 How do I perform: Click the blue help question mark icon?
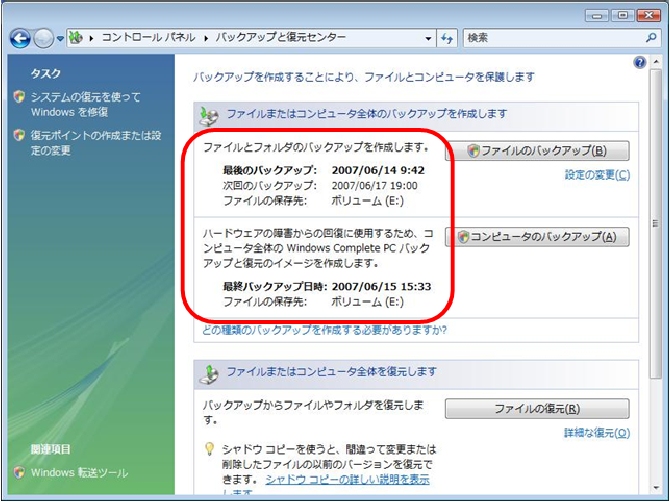(640, 62)
